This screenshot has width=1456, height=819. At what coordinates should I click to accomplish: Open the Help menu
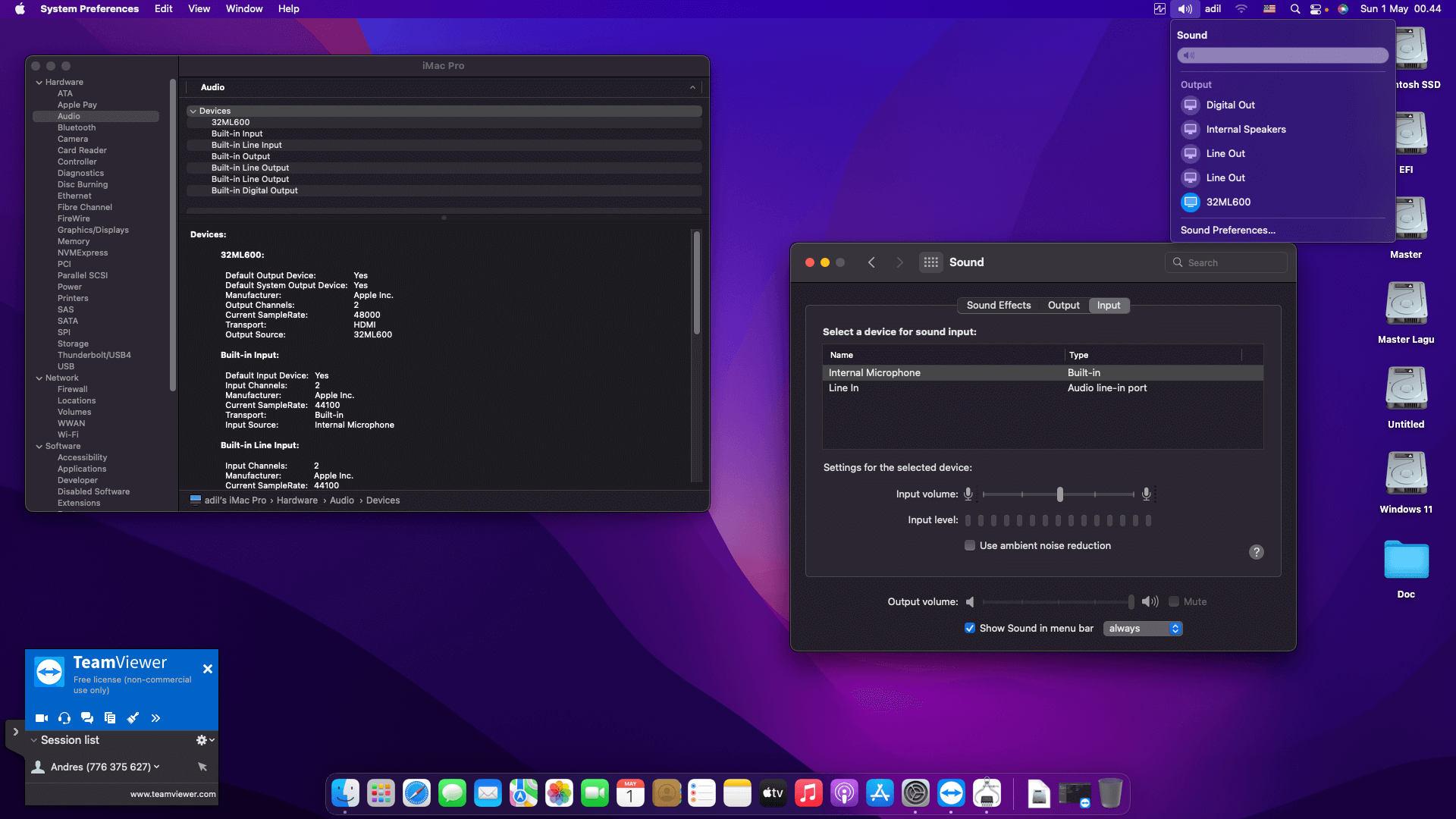[288, 9]
